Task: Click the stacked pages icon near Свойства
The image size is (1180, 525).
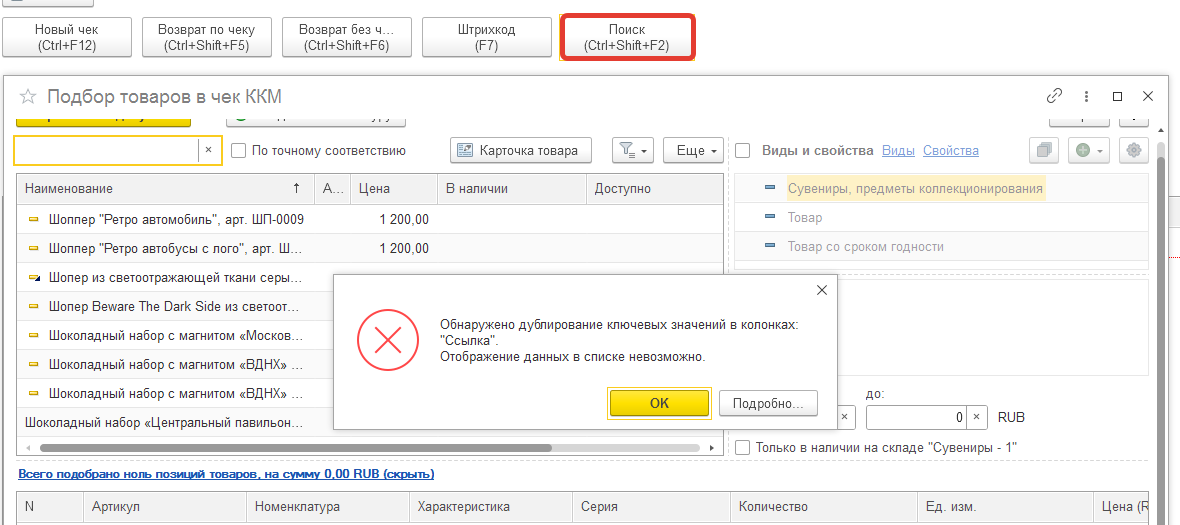Action: coord(1043,150)
